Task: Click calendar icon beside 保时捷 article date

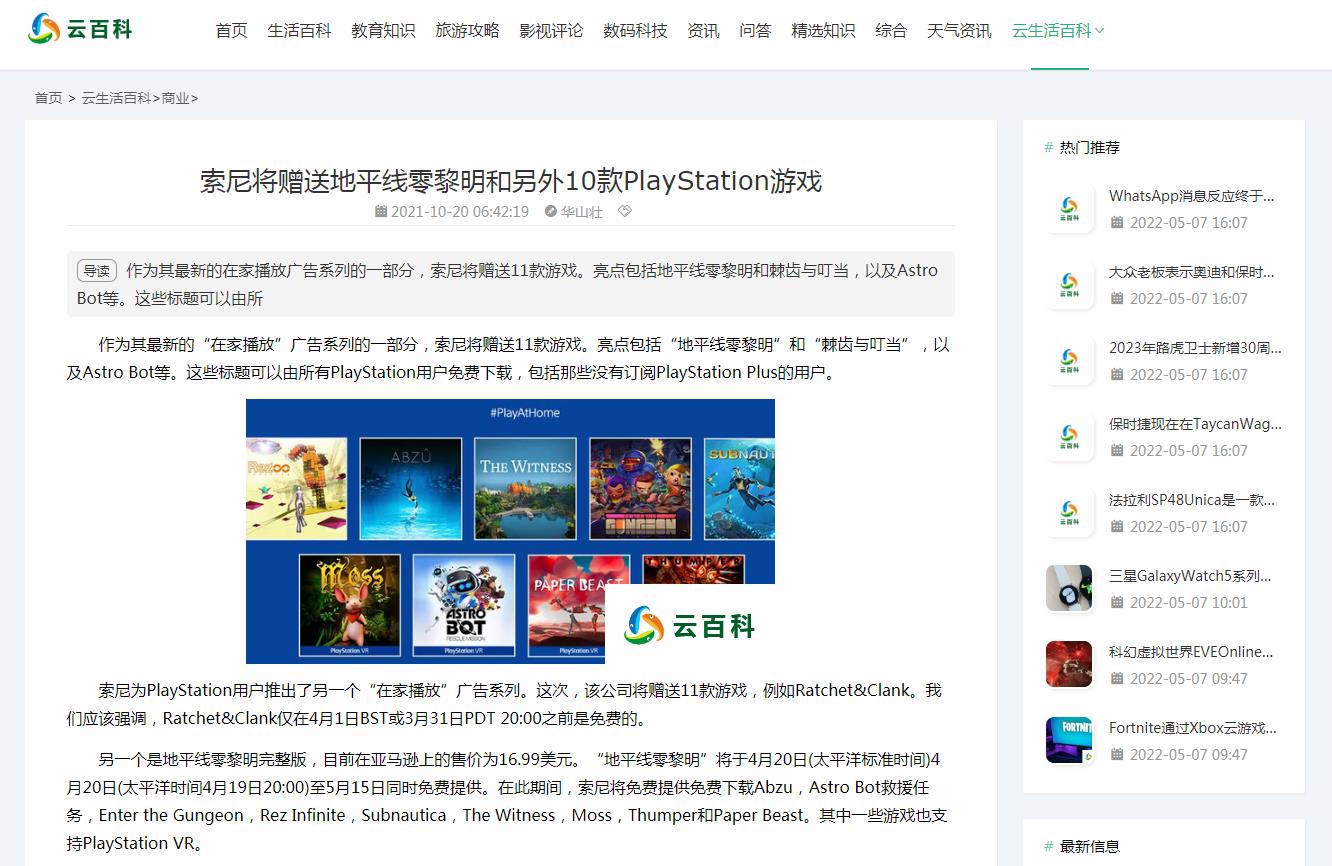Action: coord(1117,450)
